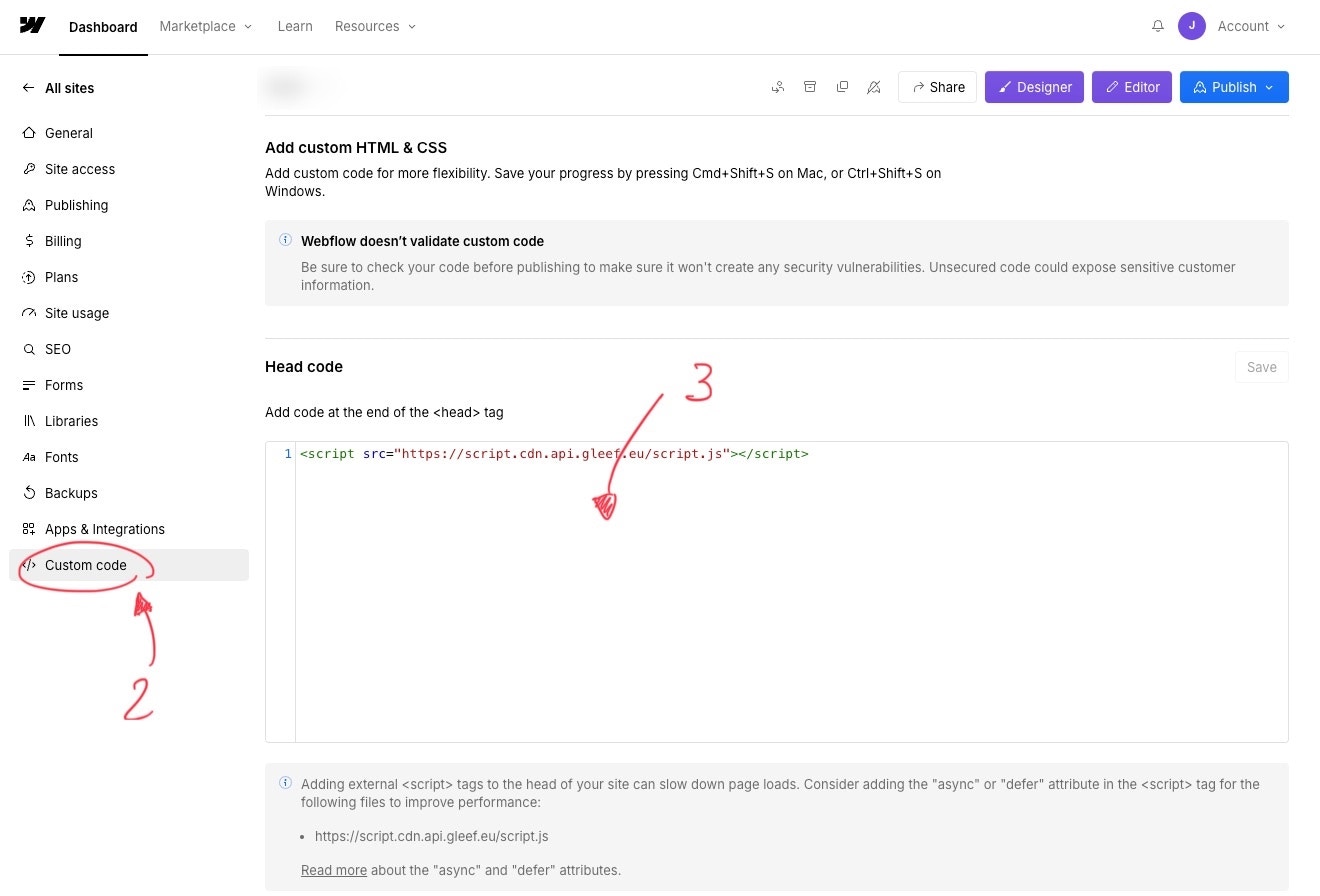
Task: Click the Read more link about async attributes
Action: 334,870
